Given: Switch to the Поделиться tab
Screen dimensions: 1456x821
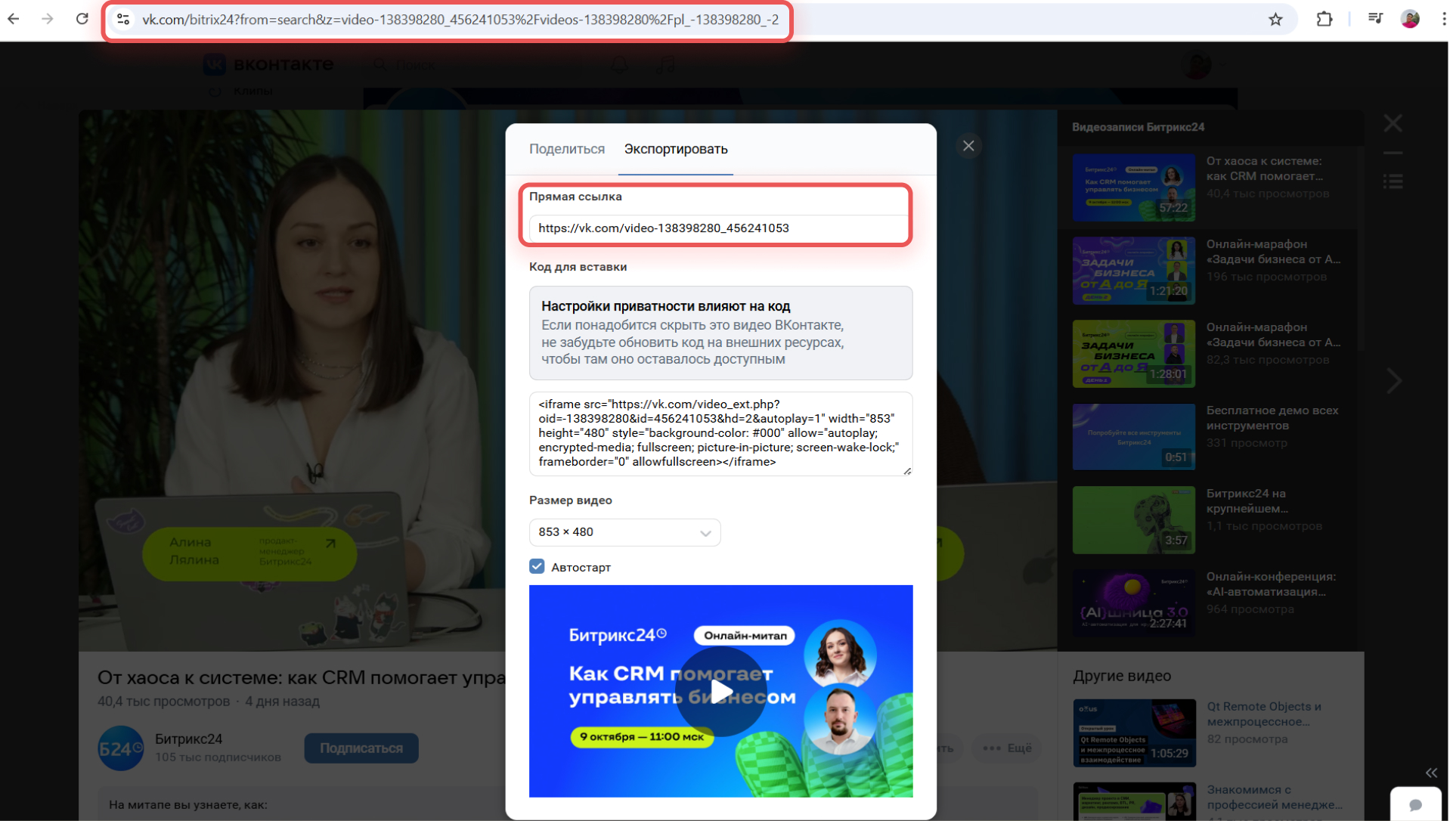Looking at the screenshot, I should 566,149.
